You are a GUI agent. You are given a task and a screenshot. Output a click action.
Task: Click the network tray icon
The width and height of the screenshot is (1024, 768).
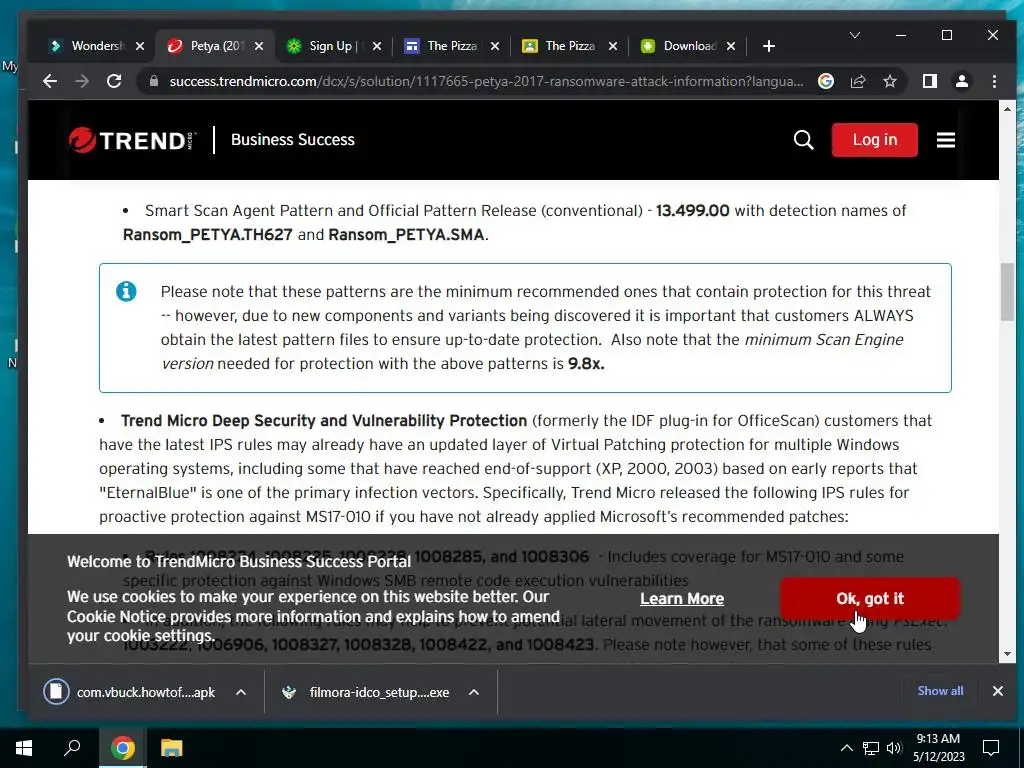(871, 748)
